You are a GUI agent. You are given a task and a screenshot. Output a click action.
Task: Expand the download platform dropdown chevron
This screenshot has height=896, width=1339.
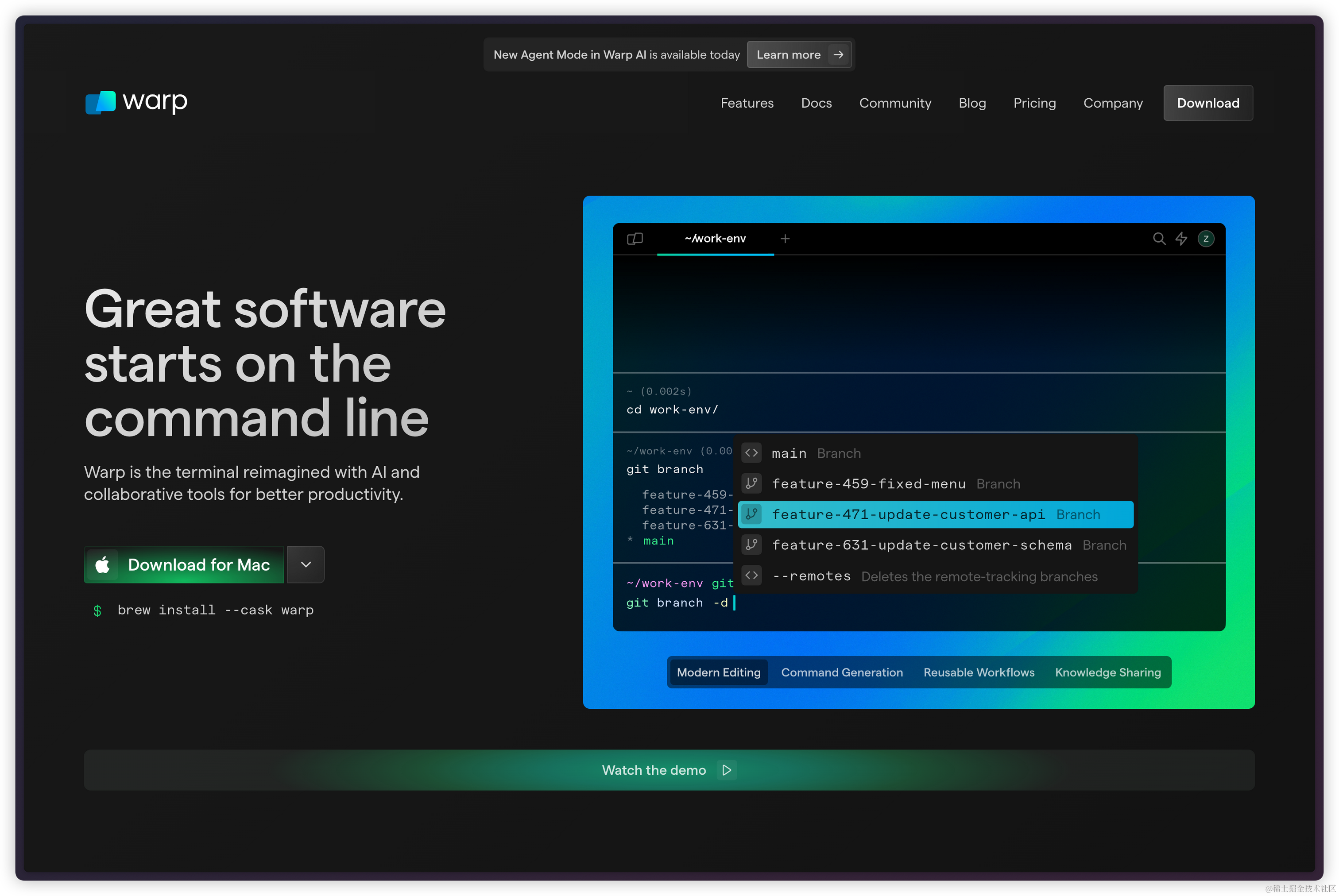(306, 564)
